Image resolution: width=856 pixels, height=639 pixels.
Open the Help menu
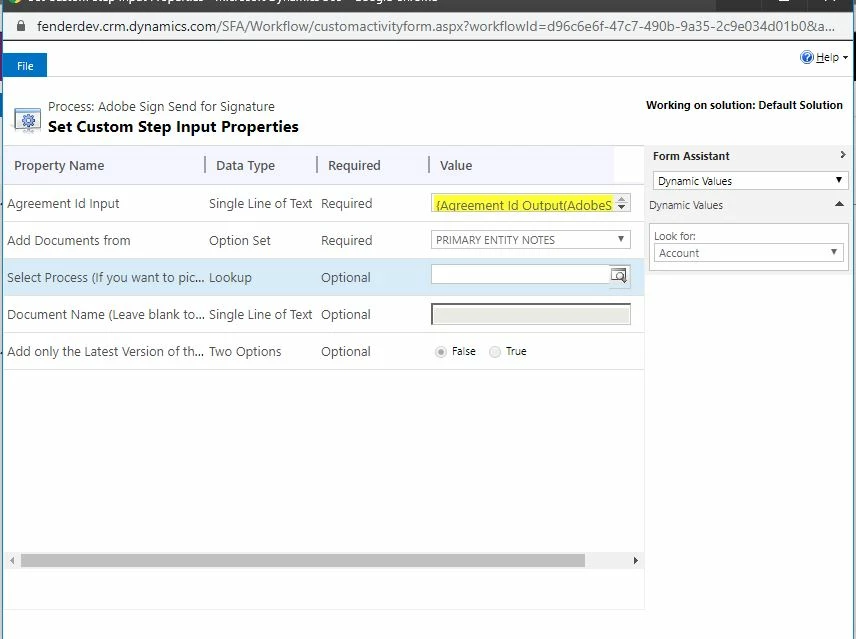click(831, 57)
